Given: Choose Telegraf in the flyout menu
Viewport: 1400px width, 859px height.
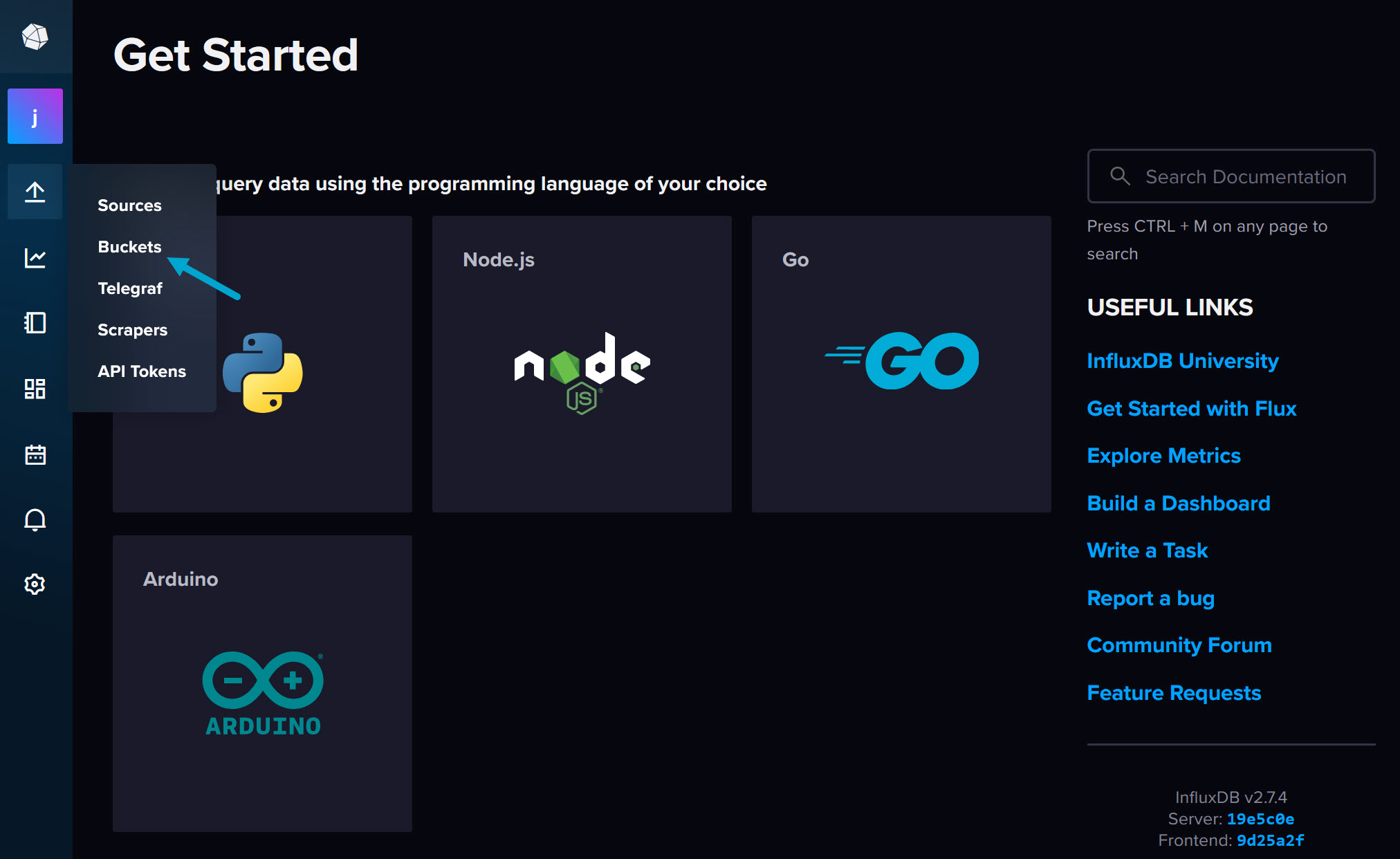Looking at the screenshot, I should click(x=130, y=288).
